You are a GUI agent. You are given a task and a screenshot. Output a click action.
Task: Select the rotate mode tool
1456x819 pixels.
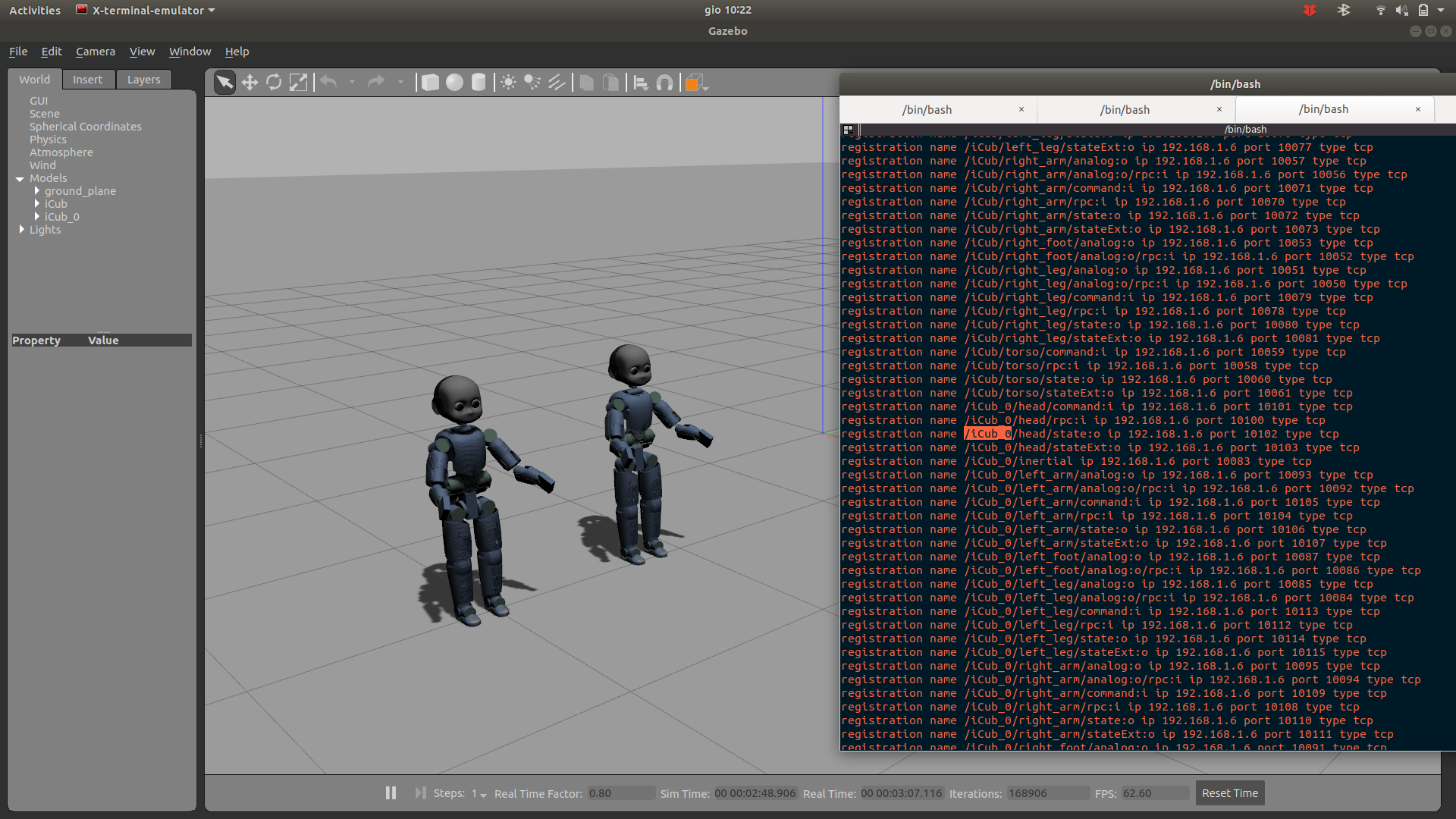(x=274, y=83)
